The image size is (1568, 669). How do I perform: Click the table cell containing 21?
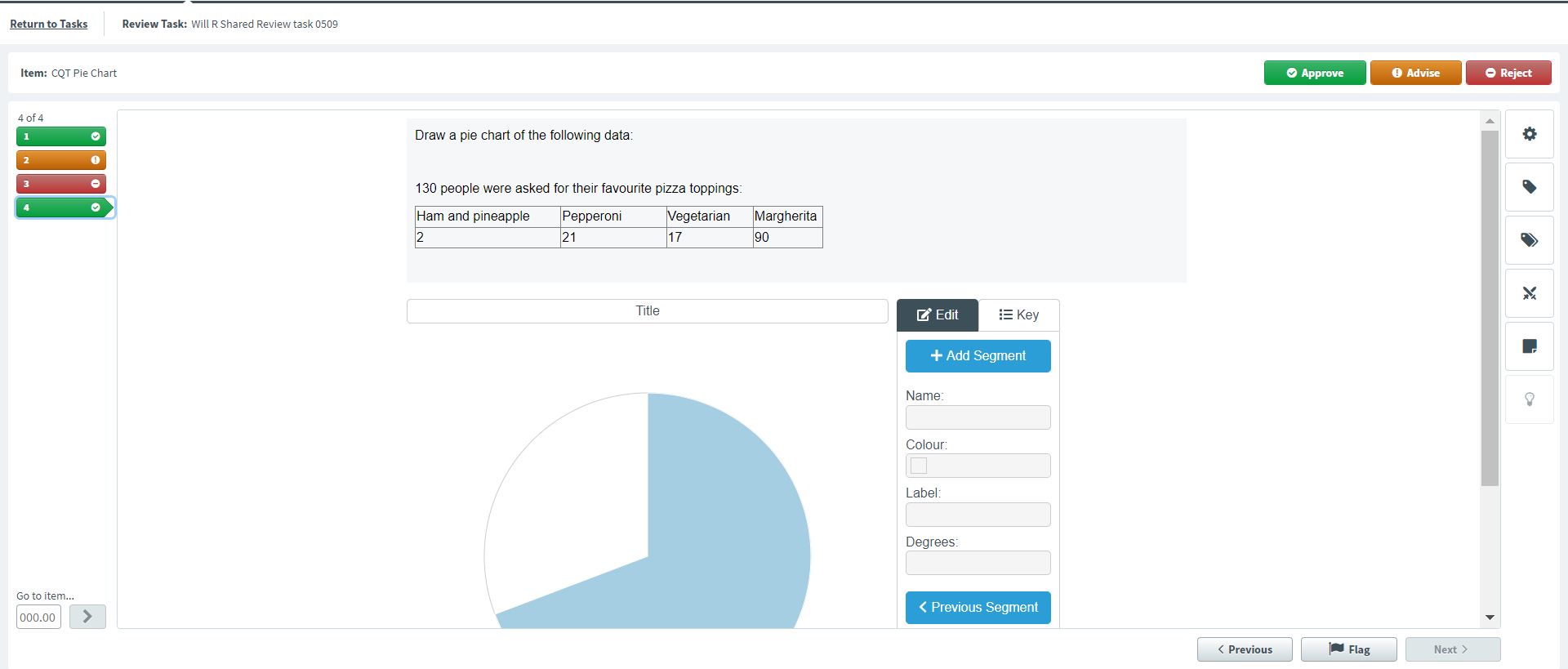point(613,238)
